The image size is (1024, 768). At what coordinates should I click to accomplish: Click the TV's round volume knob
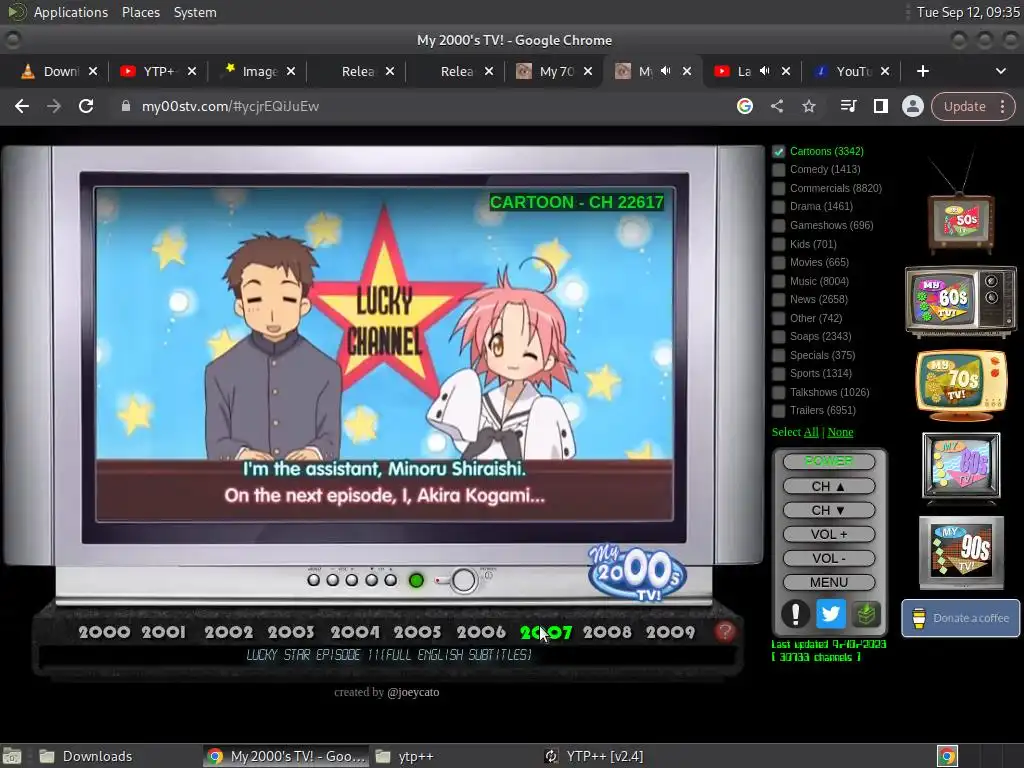point(464,580)
